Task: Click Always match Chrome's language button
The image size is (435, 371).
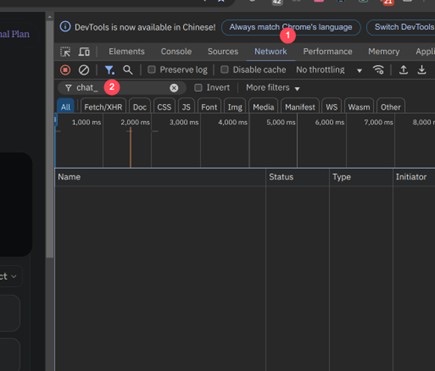Action: click(291, 27)
